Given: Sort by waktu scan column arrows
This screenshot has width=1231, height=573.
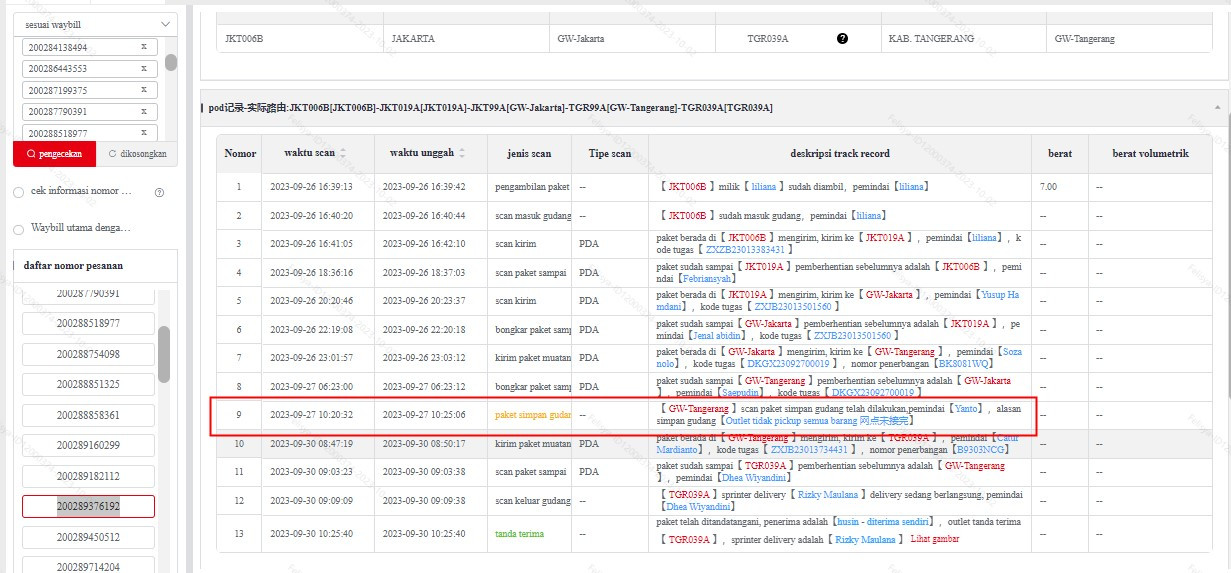Looking at the screenshot, I should pos(344,153).
